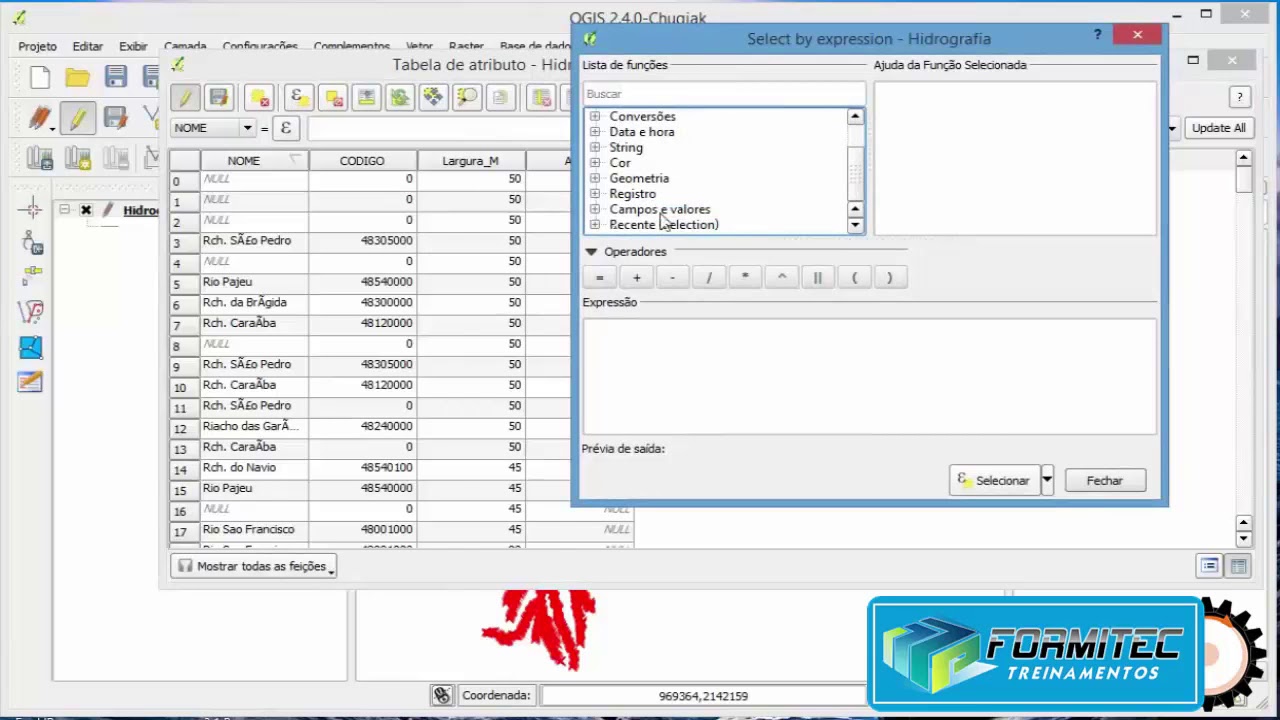Click the open parenthesis operator button
This screenshot has height=720, width=1280.
[x=853, y=278]
